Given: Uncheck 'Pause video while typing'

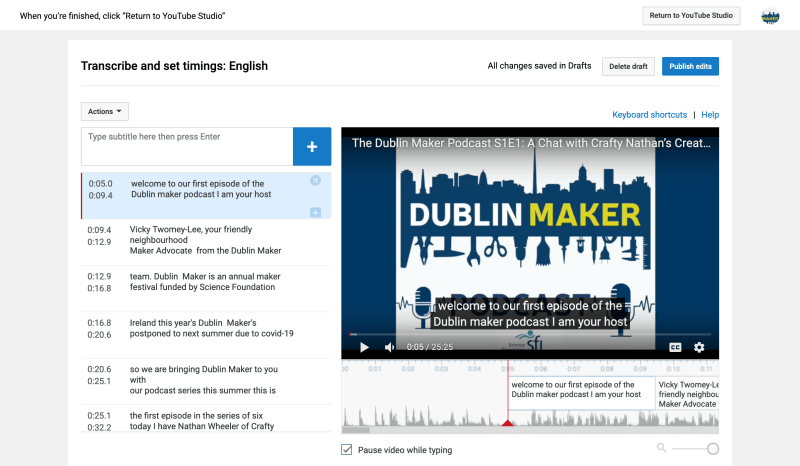Looking at the screenshot, I should click(x=346, y=450).
